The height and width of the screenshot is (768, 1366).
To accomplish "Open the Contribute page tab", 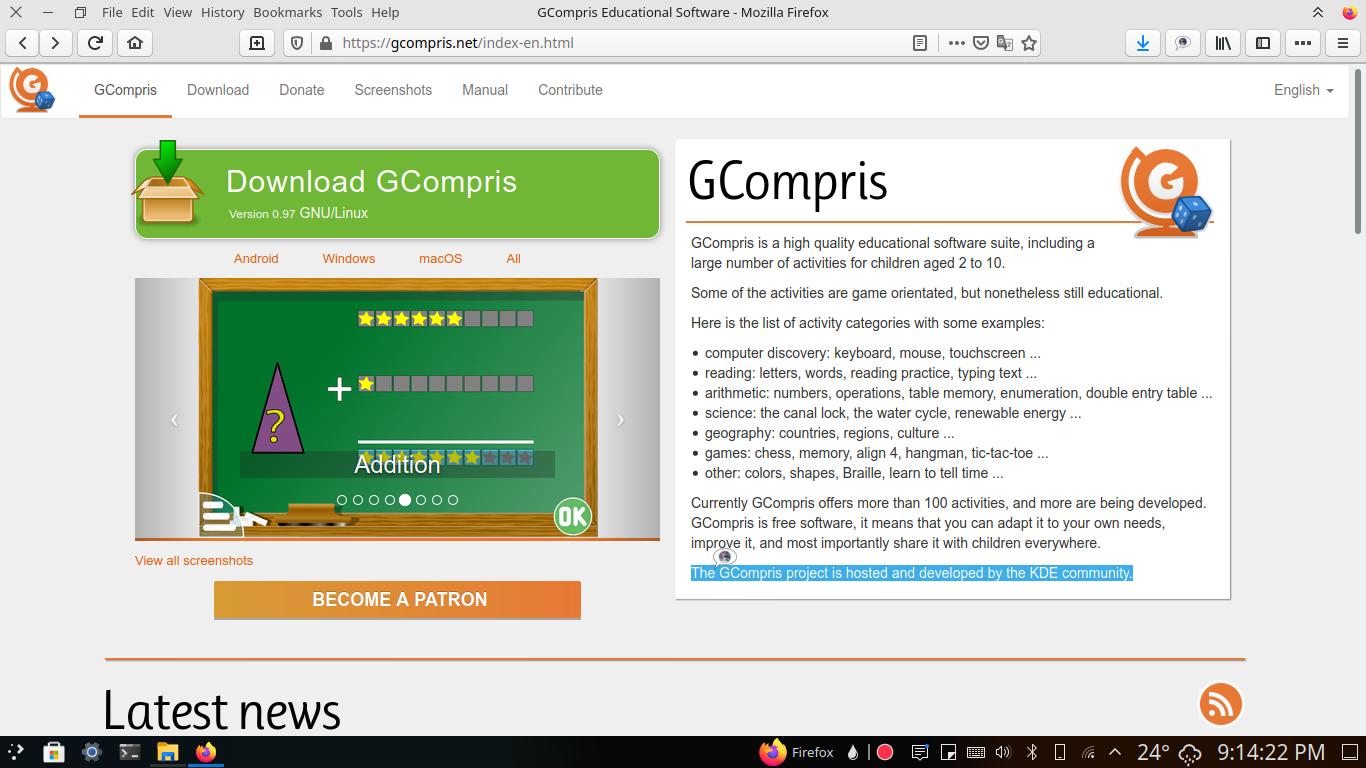I will (570, 90).
